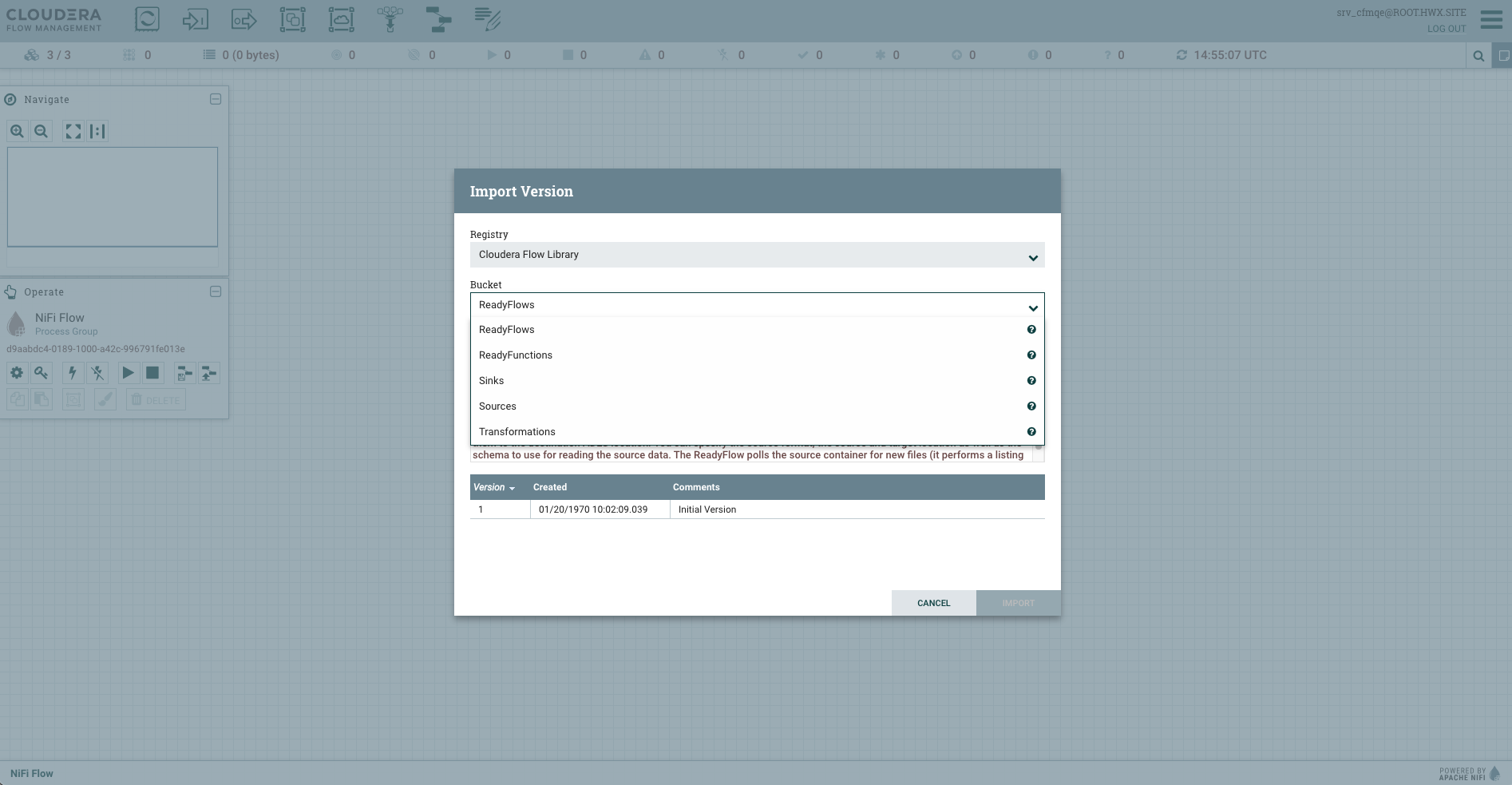Viewport: 1512px width, 785px height.
Task: Click the Process Group toolbar icon
Action: pos(292,19)
